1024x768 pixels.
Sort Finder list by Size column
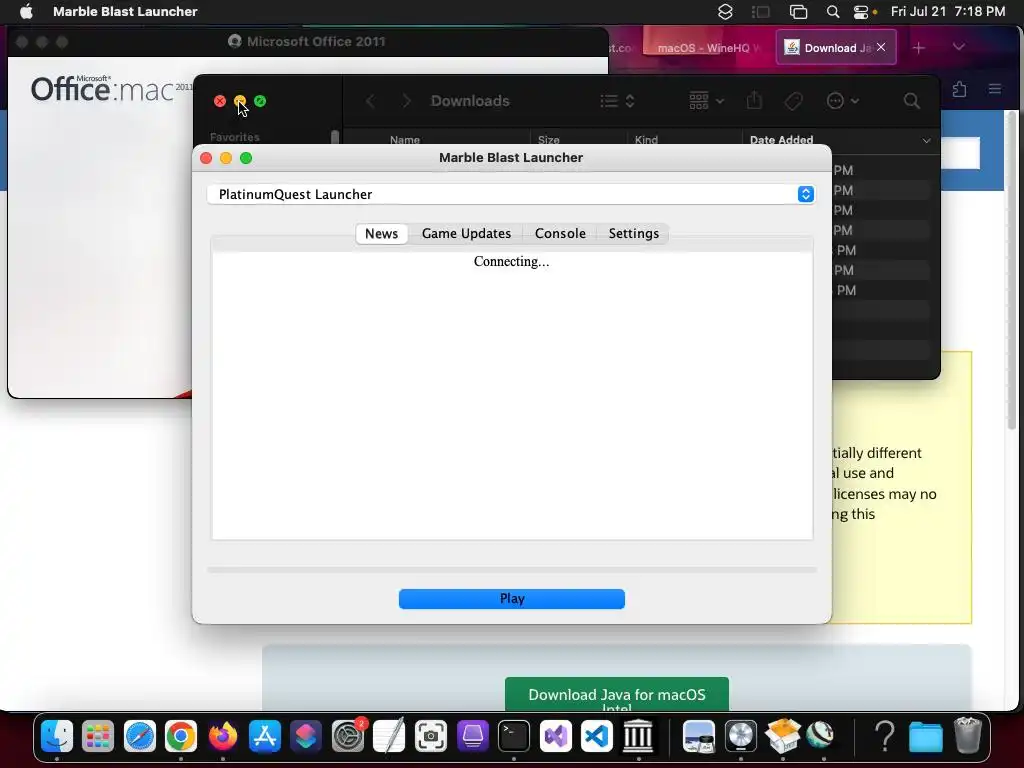click(x=549, y=140)
